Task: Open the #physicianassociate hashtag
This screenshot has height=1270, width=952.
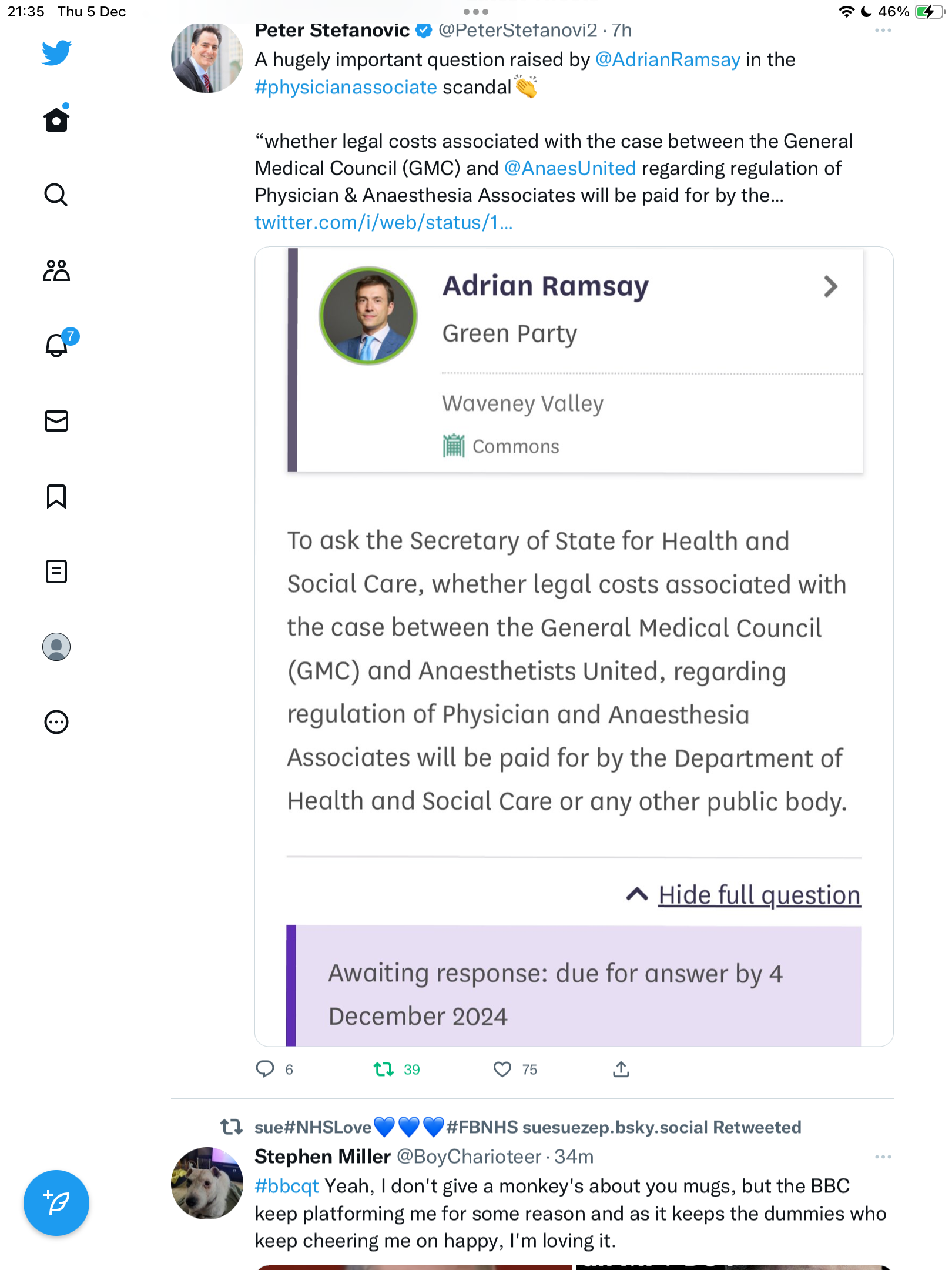Action: tap(346, 87)
